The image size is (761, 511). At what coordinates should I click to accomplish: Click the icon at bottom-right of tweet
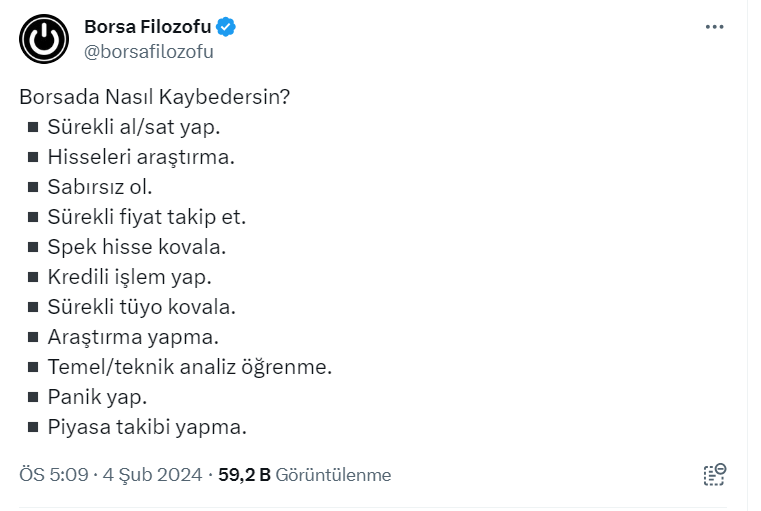714,475
